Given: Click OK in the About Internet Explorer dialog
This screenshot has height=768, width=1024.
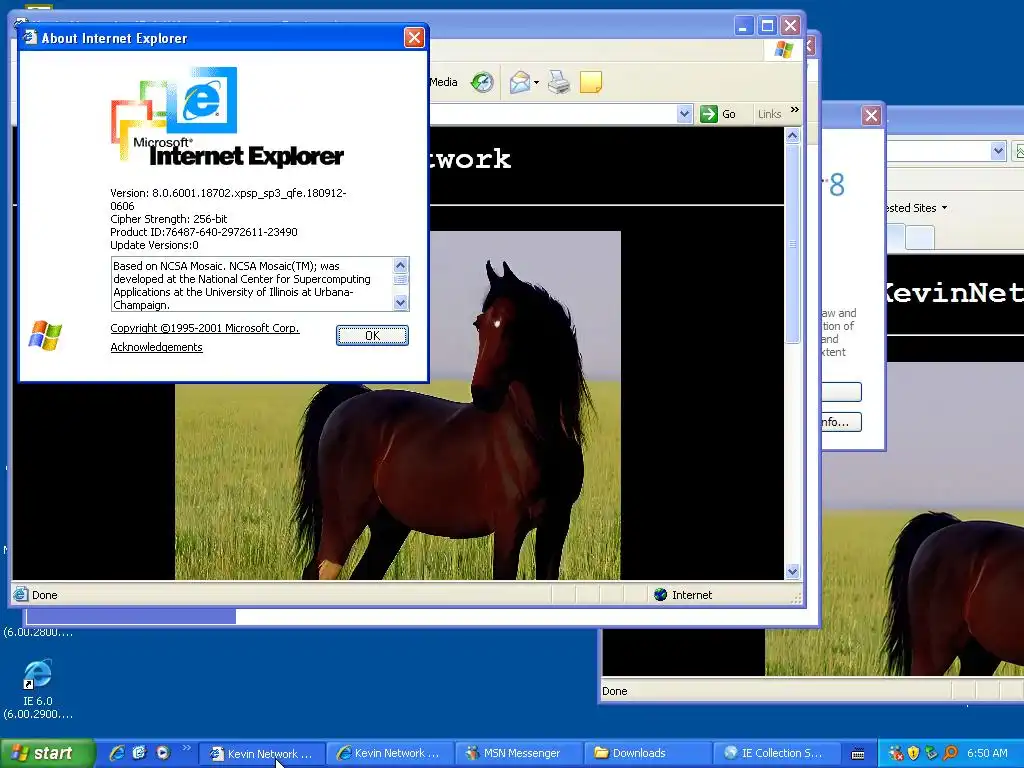Looking at the screenshot, I should coord(372,336).
